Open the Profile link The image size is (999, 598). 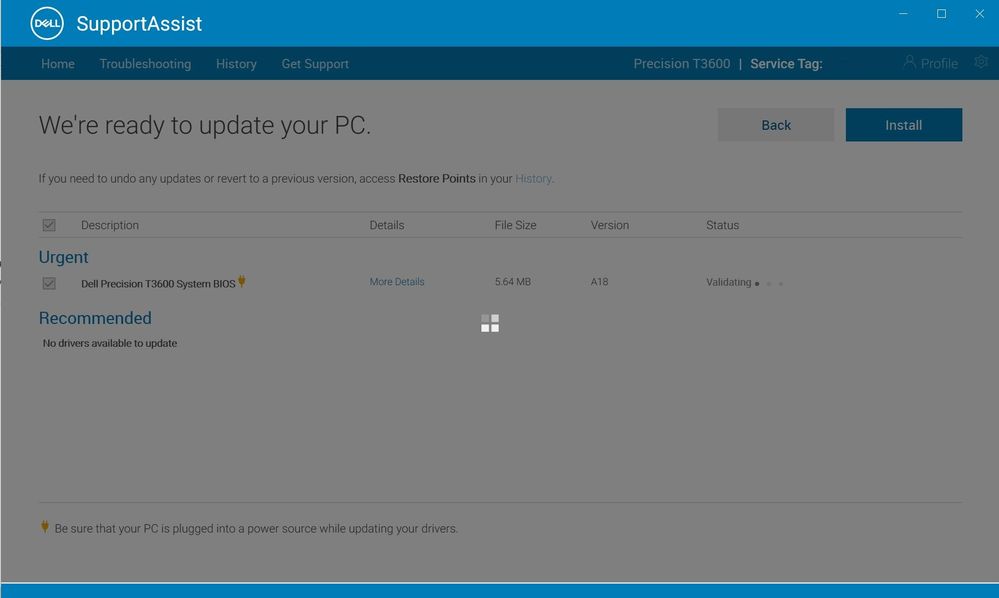939,64
